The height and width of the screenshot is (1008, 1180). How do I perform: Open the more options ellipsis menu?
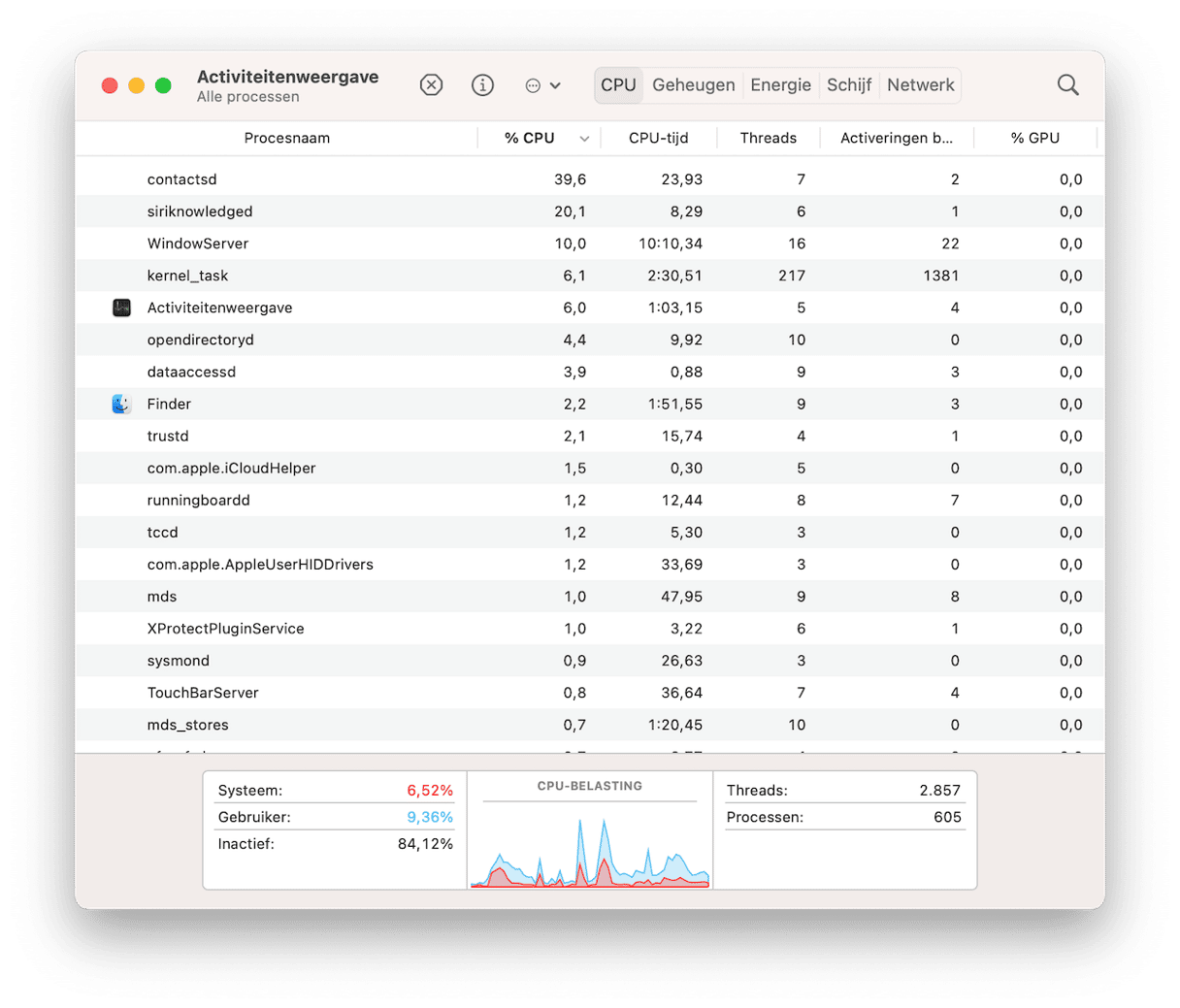click(x=542, y=85)
